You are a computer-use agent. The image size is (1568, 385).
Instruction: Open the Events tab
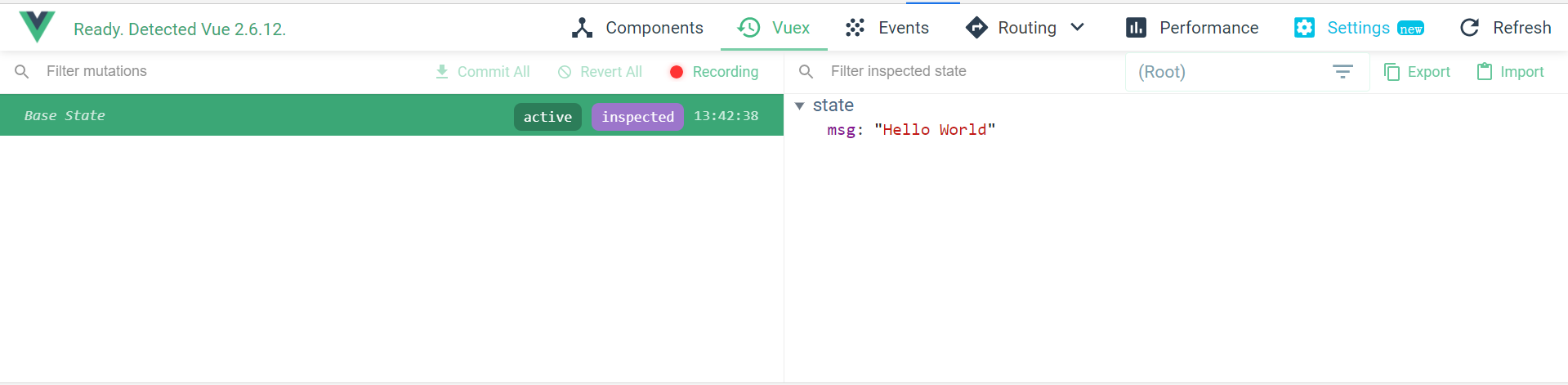tap(887, 28)
